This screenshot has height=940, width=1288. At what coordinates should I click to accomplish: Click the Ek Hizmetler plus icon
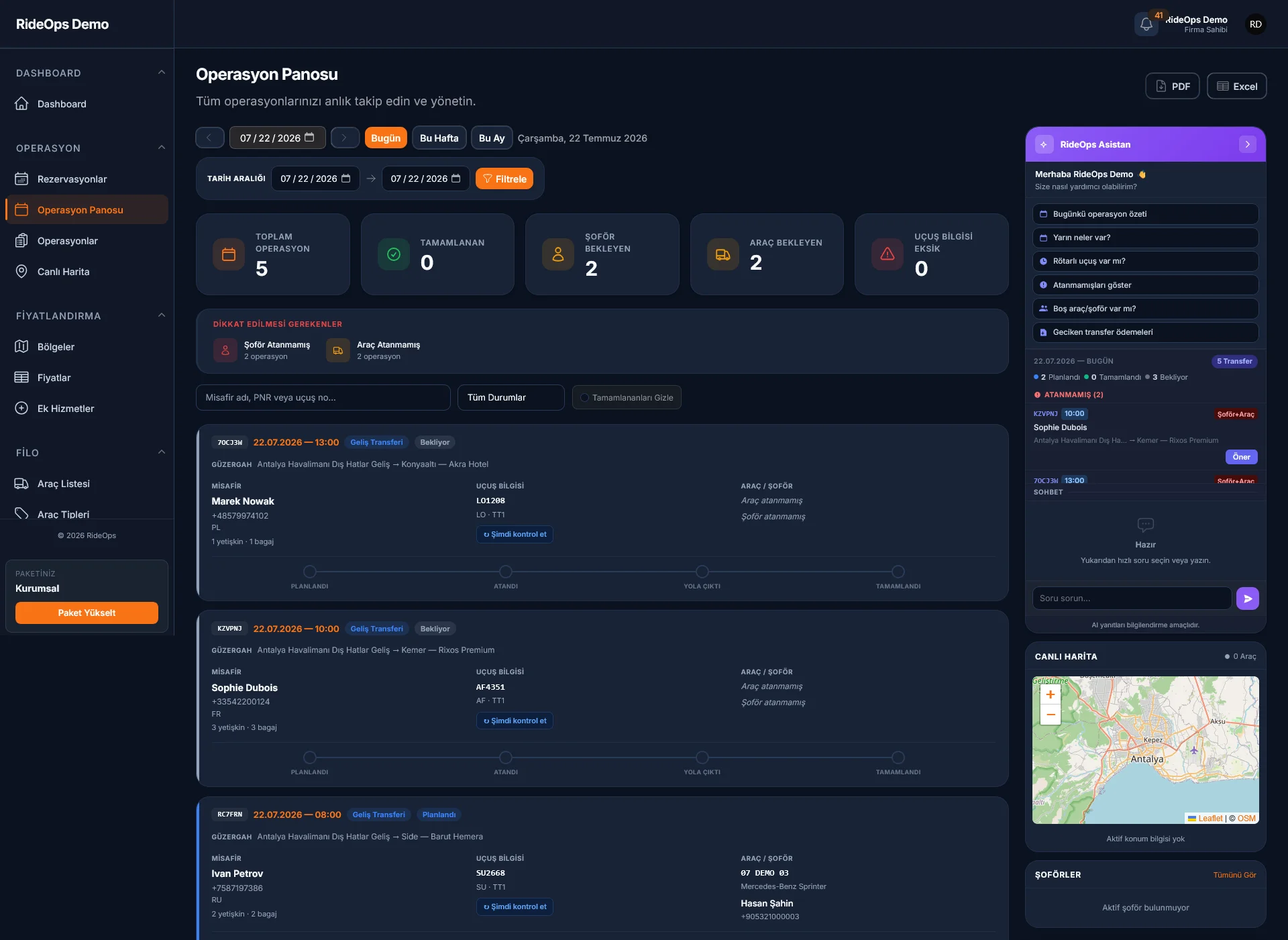21,409
